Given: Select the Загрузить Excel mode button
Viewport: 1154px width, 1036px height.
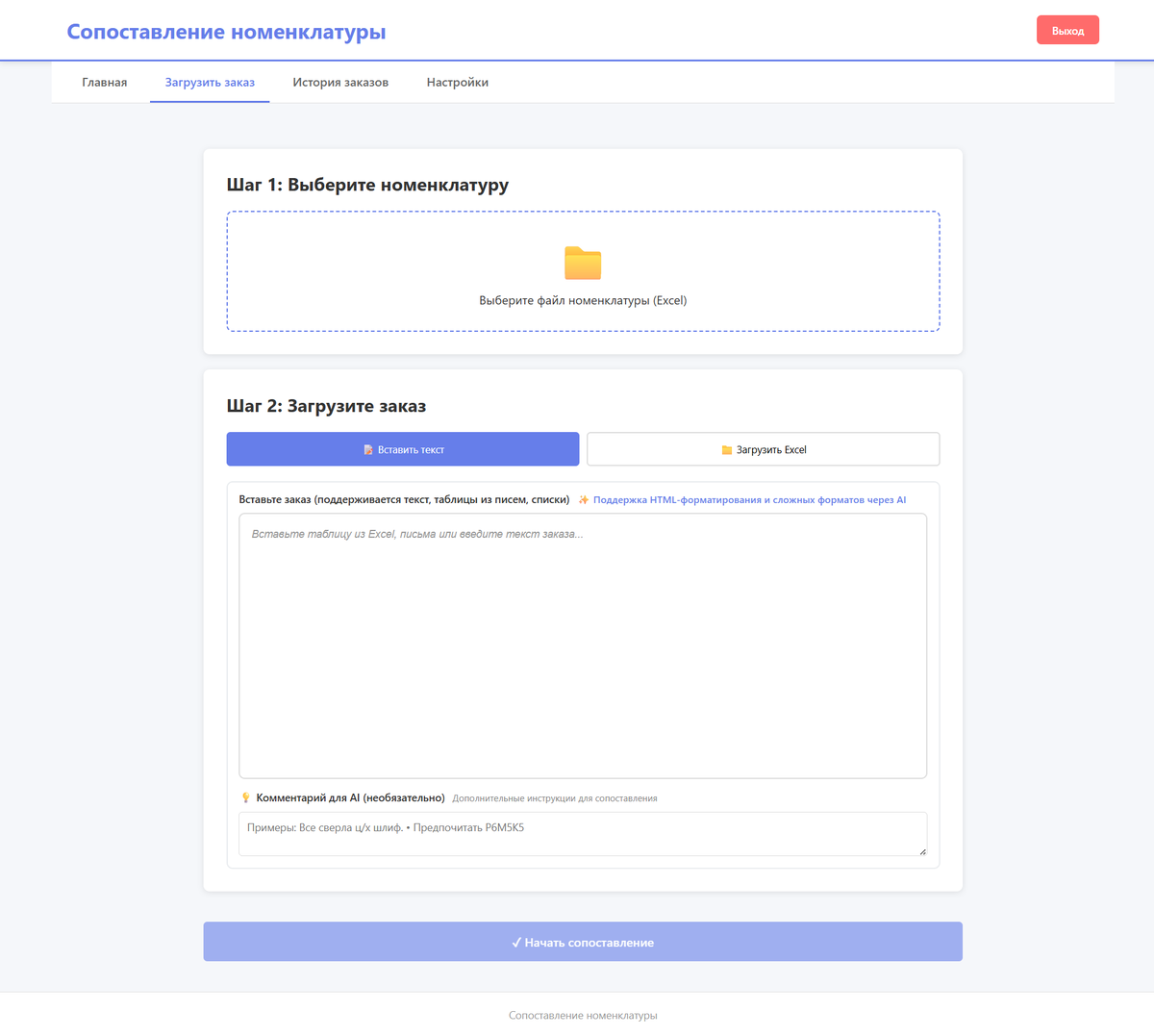Looking at the screenshot, I should (x=764, y=449).
